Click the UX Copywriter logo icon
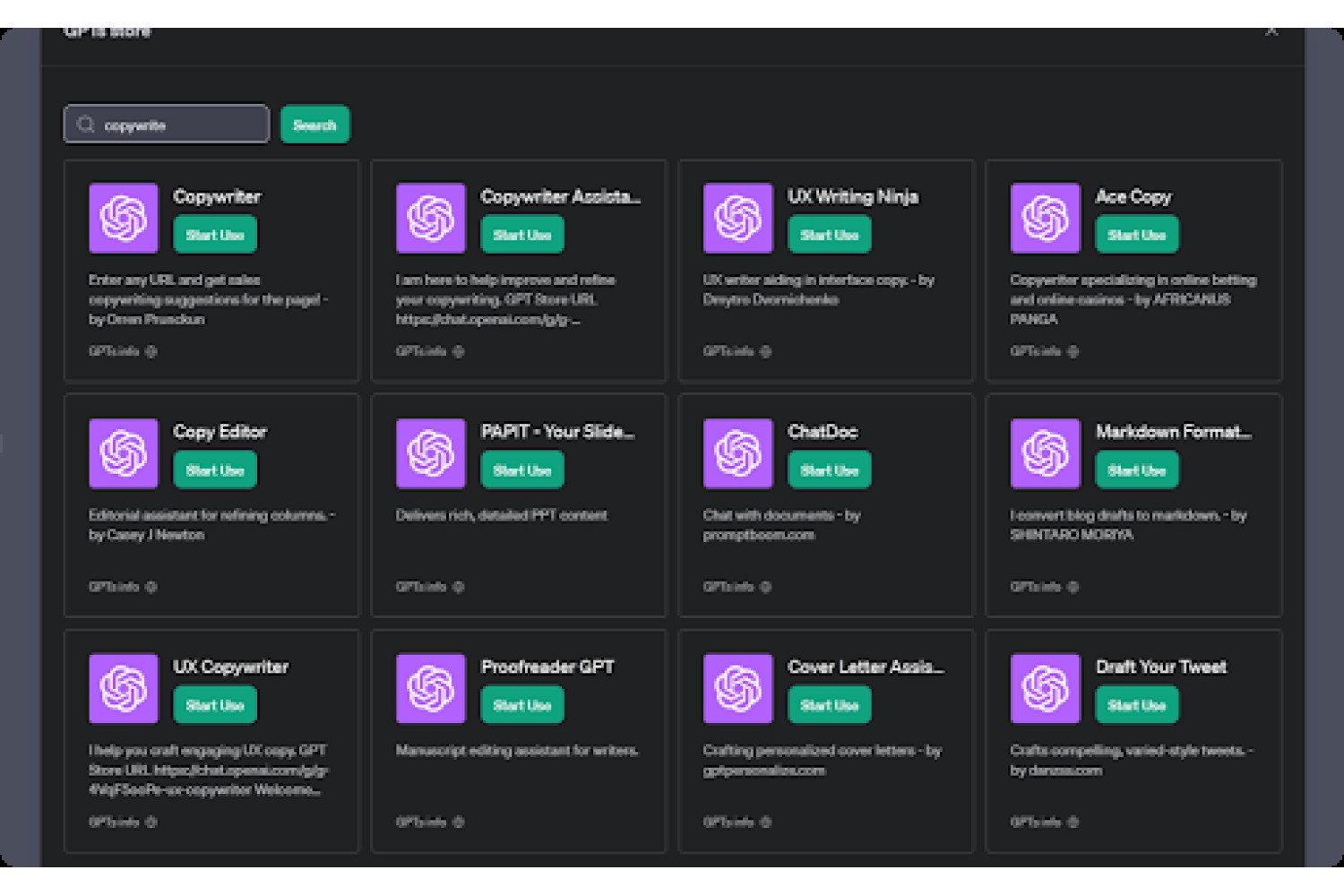The height and width of the screenshot is (896, 1344). point(124,688)
